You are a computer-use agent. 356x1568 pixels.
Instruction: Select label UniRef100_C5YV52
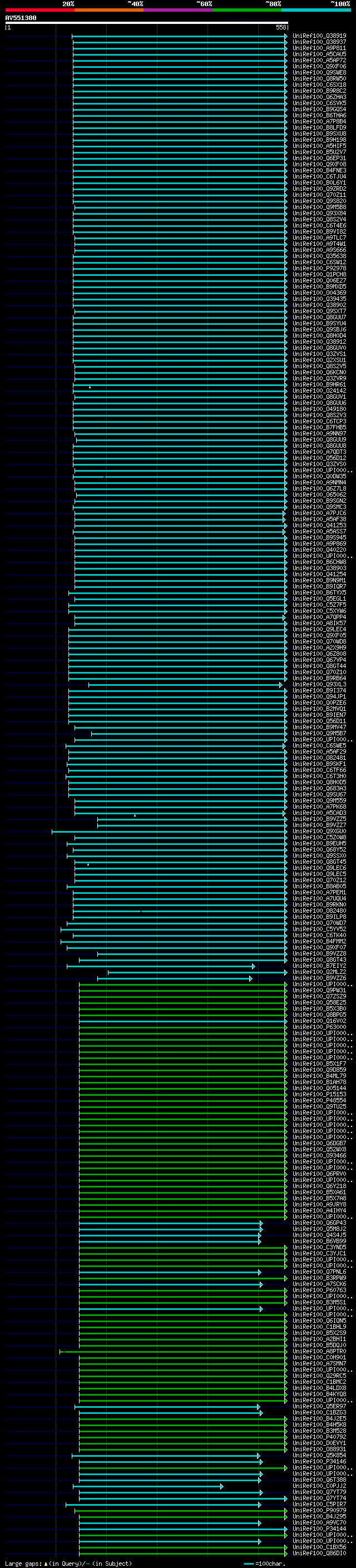click(x=319, y=929)
